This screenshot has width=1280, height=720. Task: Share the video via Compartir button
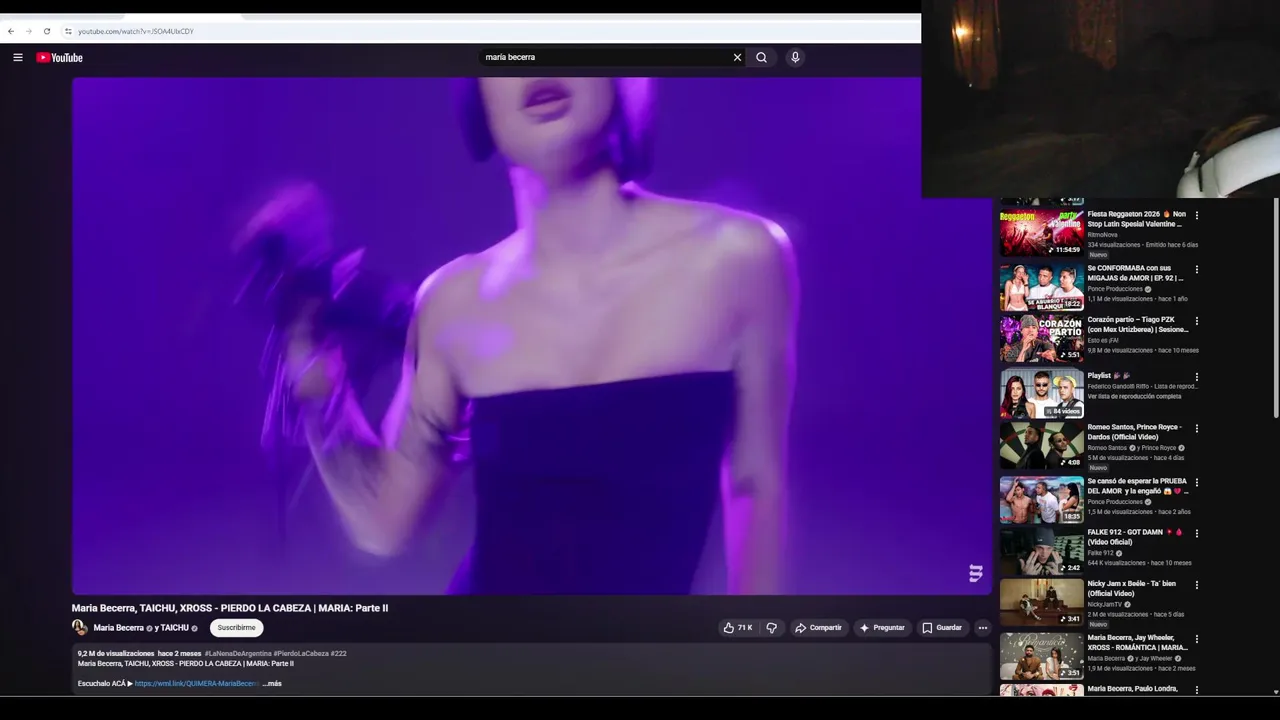point(818,628)
